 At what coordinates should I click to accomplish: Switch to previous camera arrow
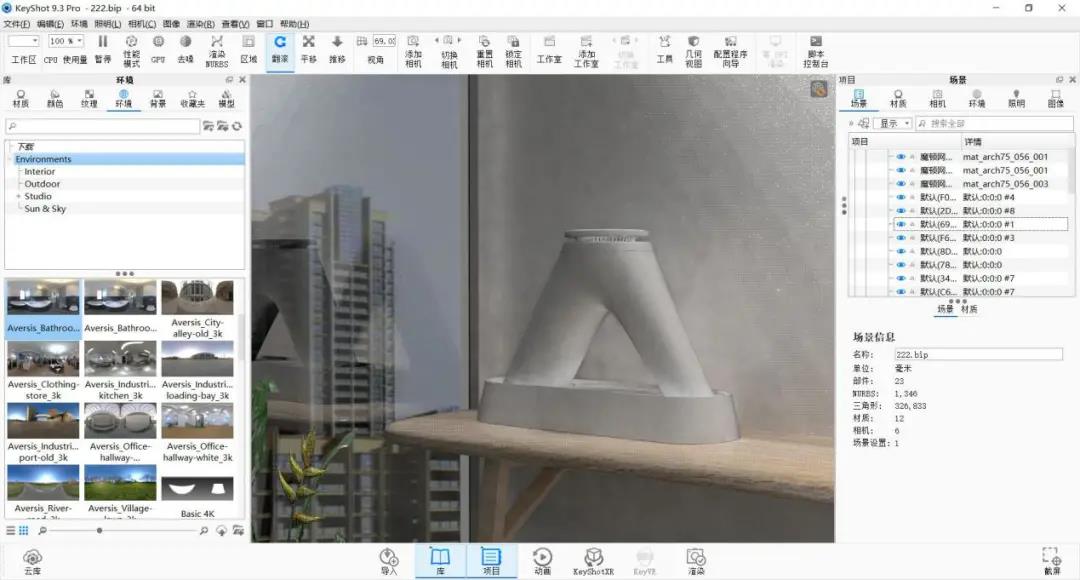(436, 40)
